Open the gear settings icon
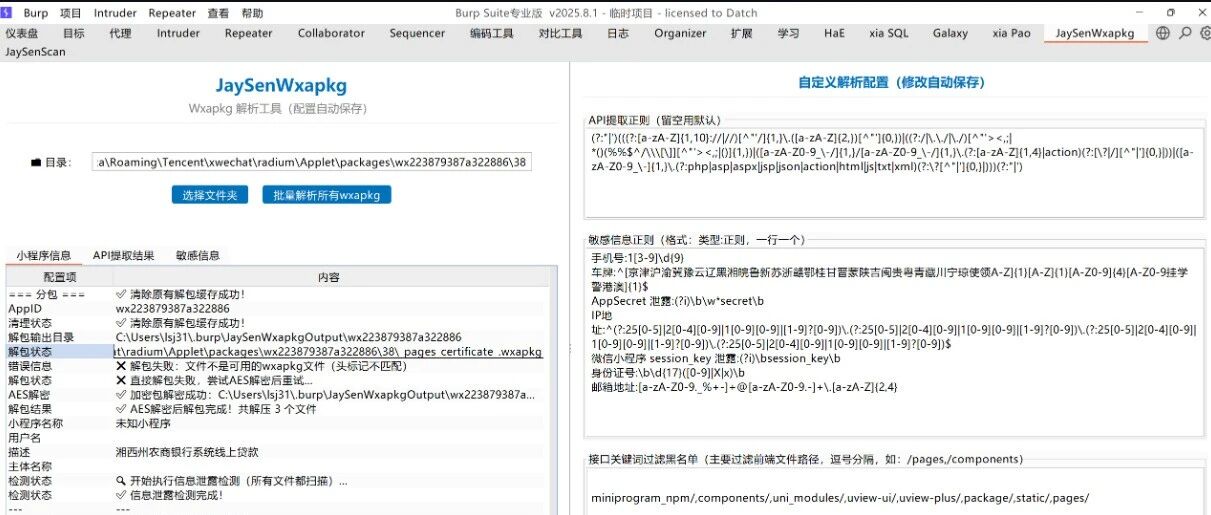This screenshot has height=515, width=1211. pyautogui.click(x=1204, y=33)
